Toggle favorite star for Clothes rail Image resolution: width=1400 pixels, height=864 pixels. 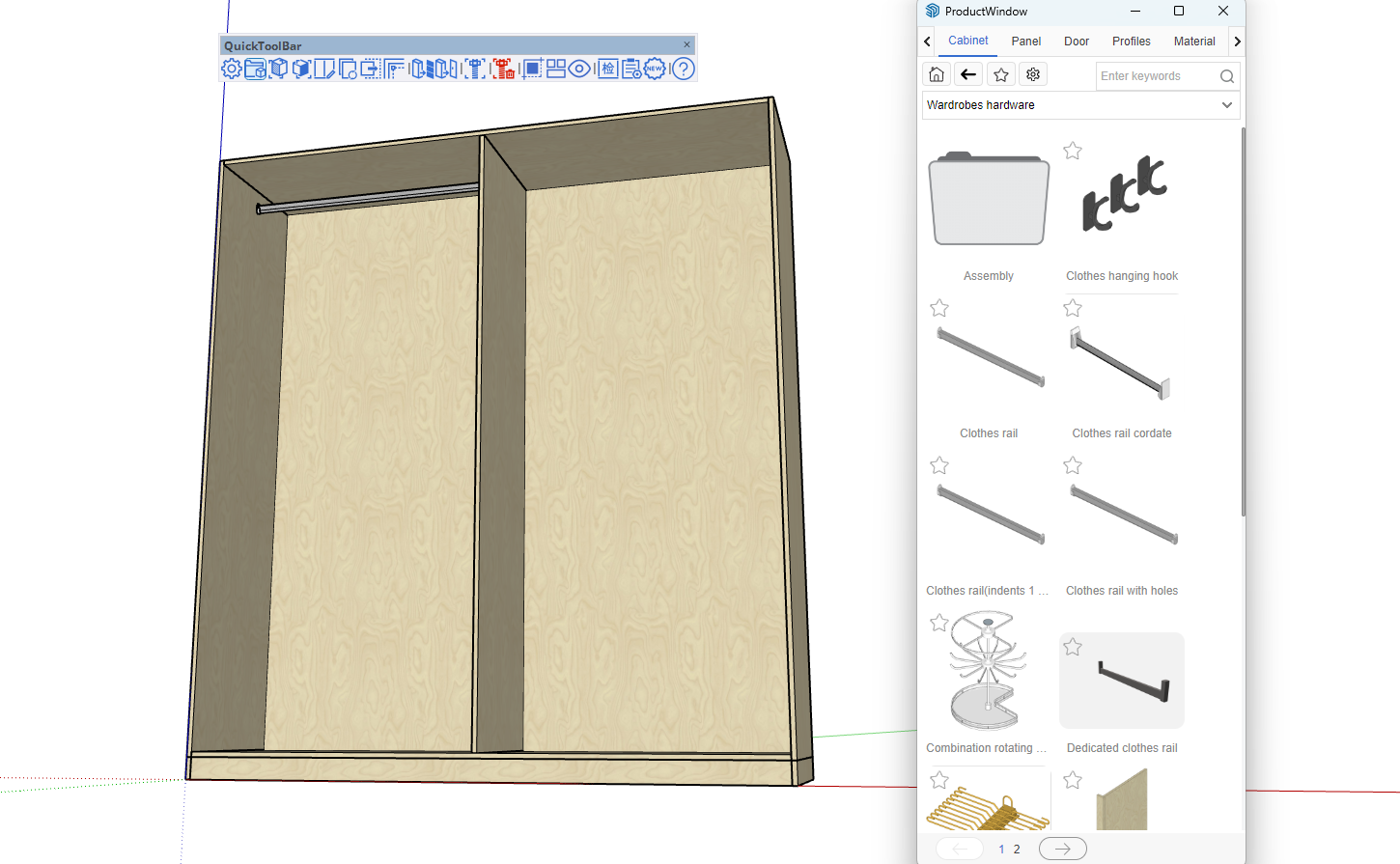pyautogui.click(x=939, y=308)
